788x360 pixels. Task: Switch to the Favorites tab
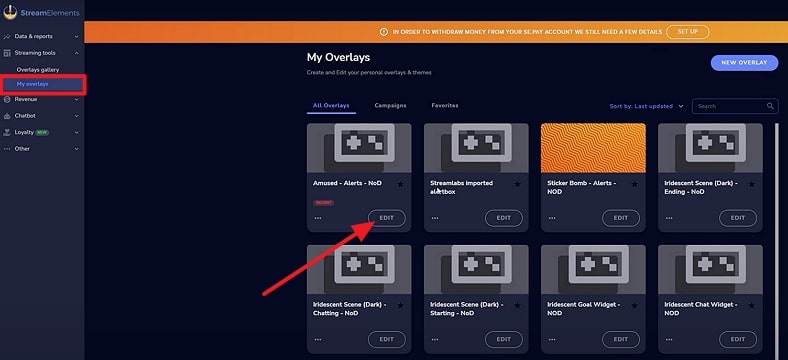pyautogui.click(x=445, y=106)
